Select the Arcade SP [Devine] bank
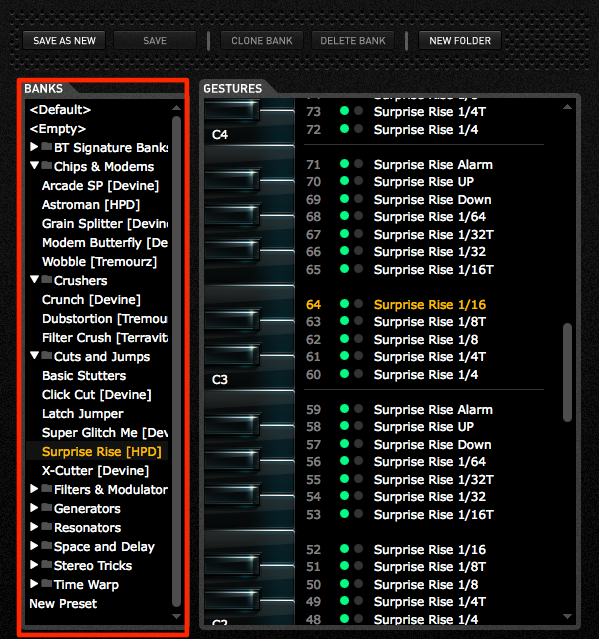Viewport: 599px width, 639px height. coord(100,186)
